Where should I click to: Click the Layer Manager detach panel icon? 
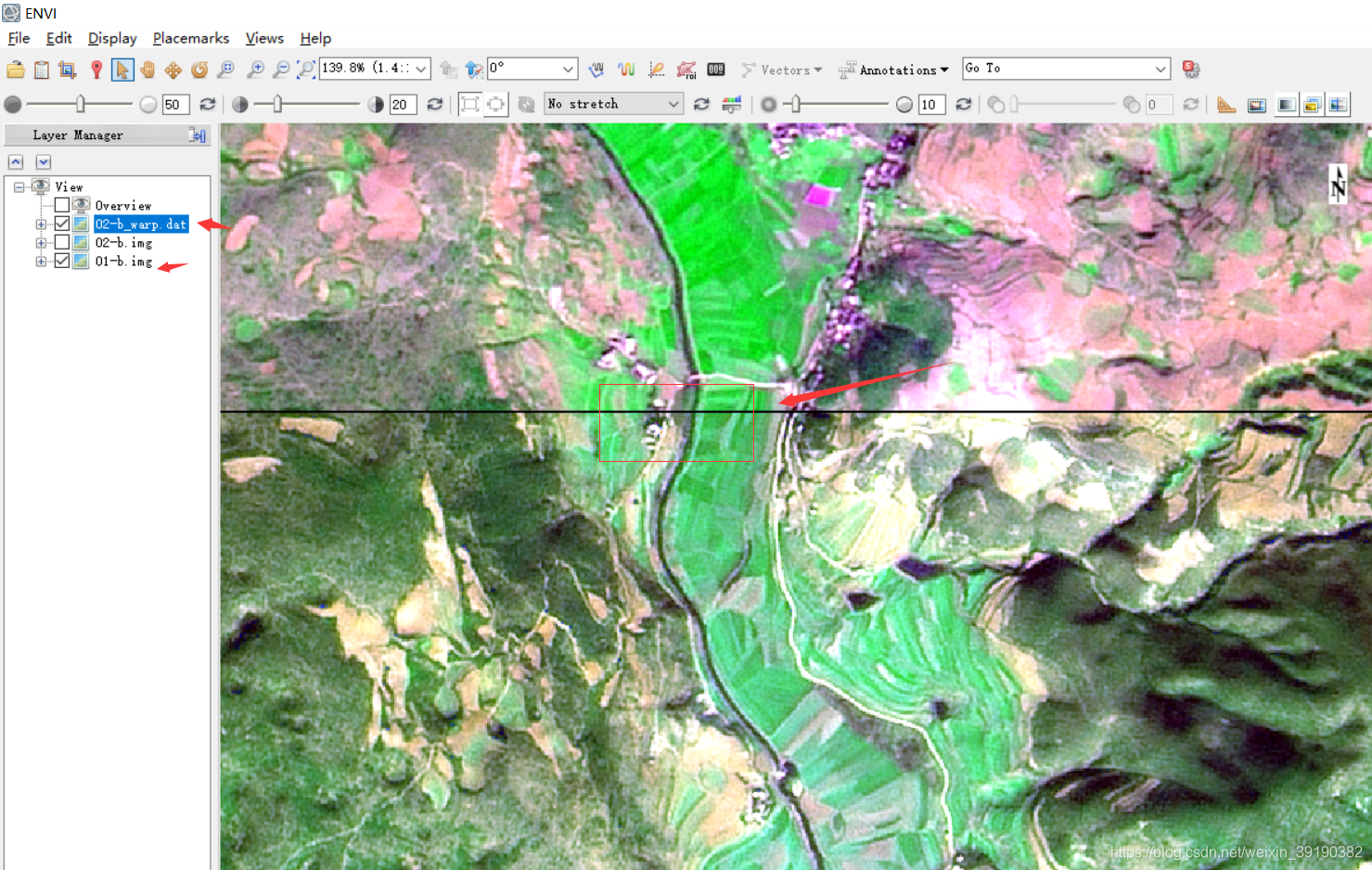coord(198,135)
